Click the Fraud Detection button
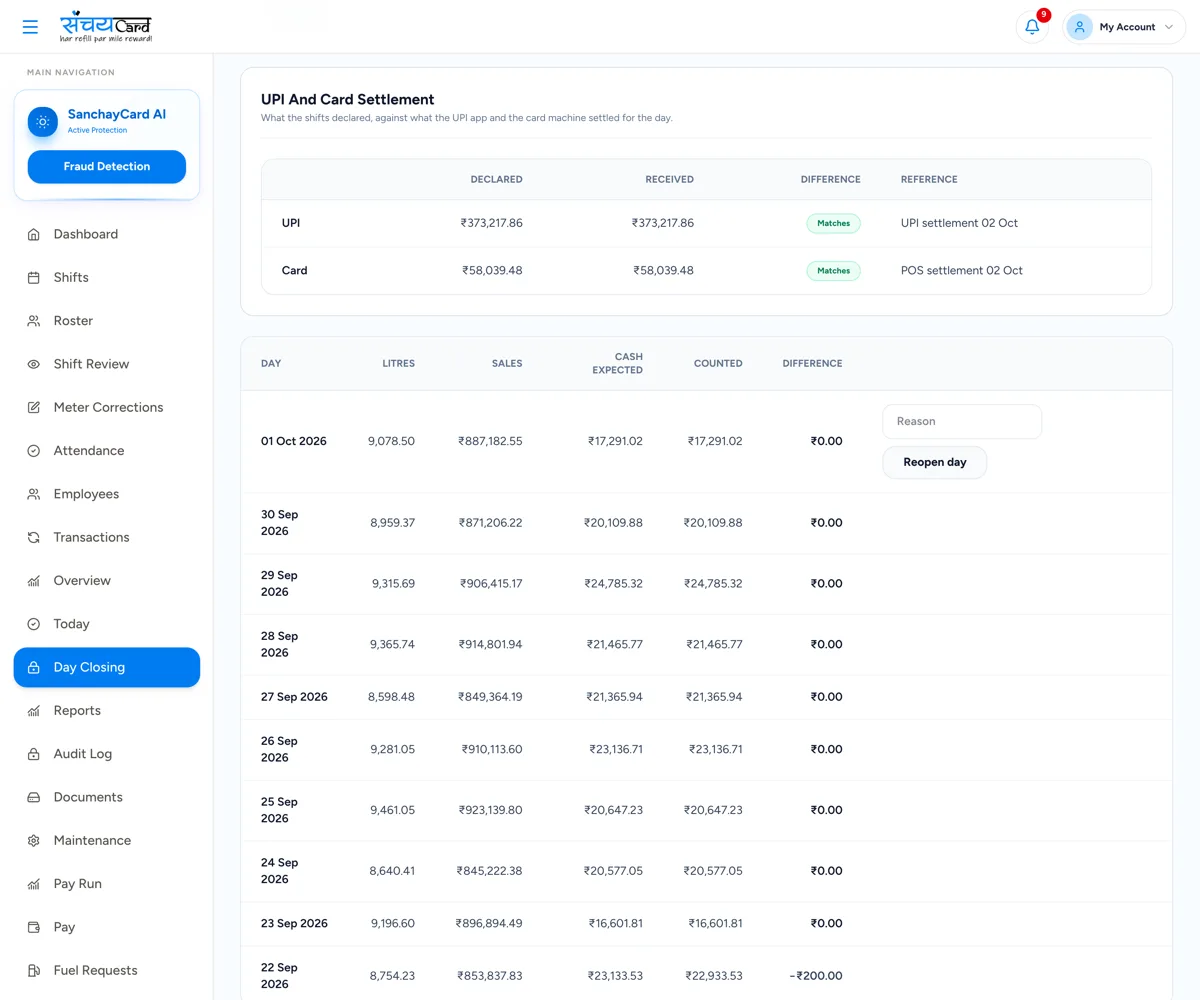The image size is (1200, 1000). pyautogui.click(x=107, y=167)
